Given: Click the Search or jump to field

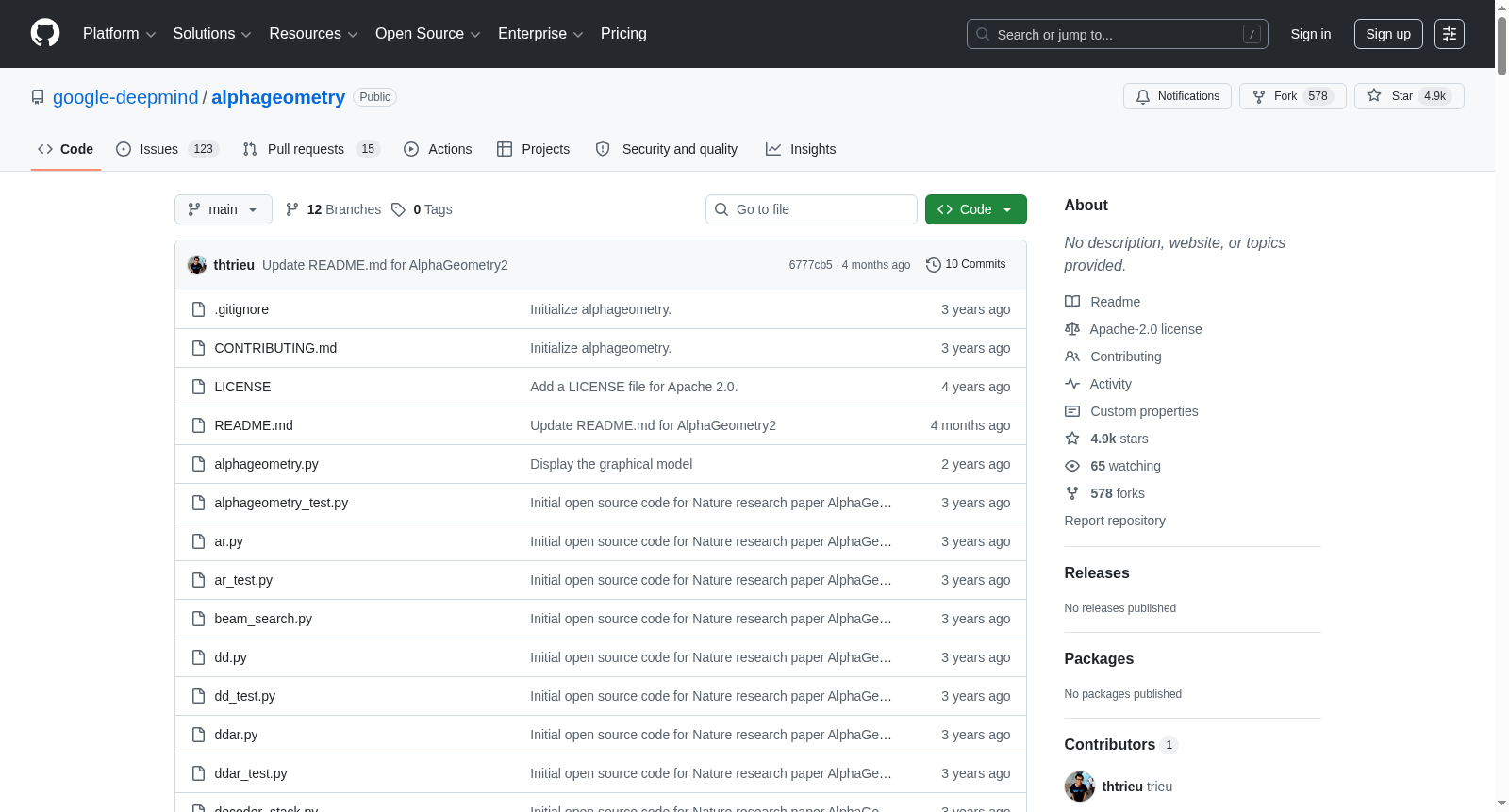Looking at the screenshot, I should 1118,34.
